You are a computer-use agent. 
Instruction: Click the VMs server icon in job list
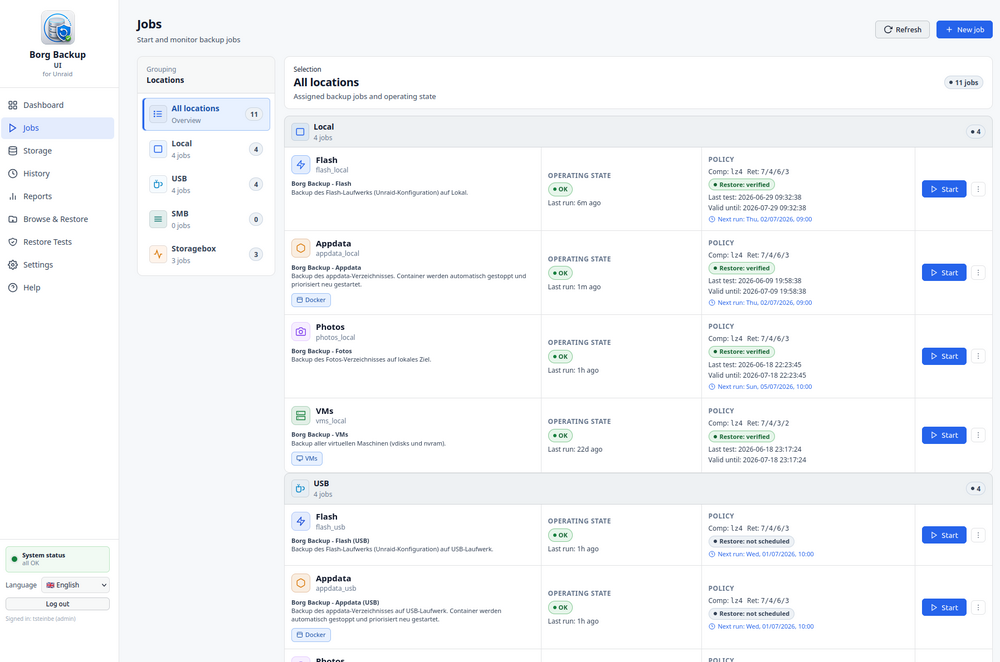[300, 416]
